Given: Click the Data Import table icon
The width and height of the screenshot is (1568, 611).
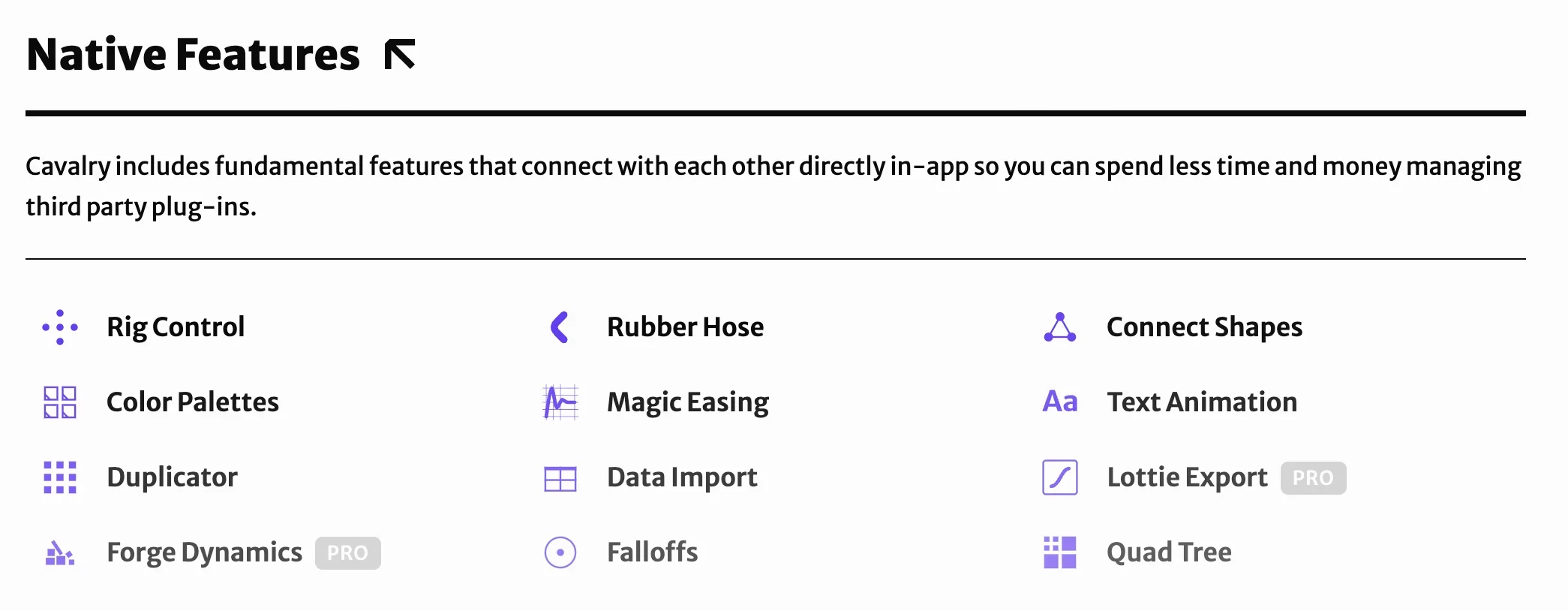Looking at the screenshot, I should point(560,478).
